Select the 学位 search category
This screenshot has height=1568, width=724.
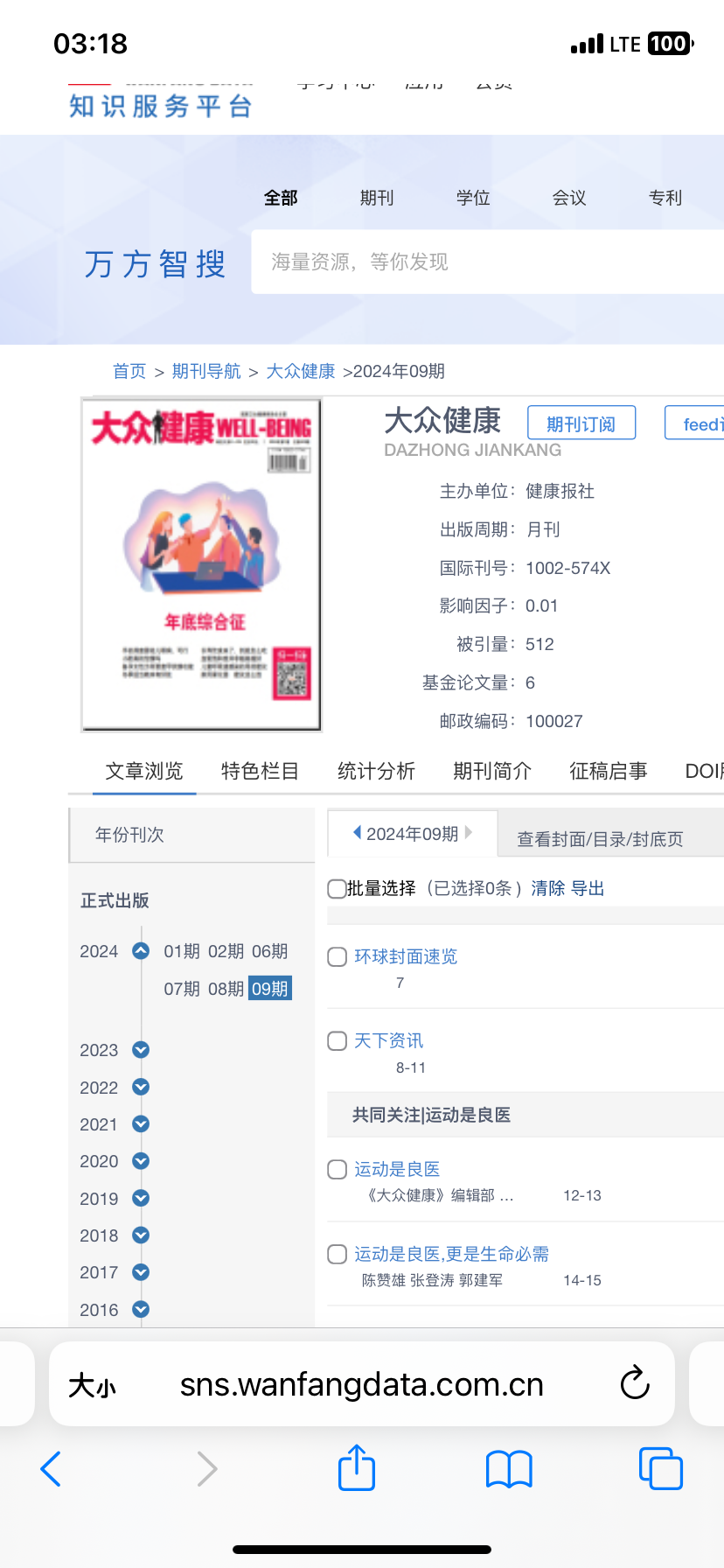tap(473, 199)
